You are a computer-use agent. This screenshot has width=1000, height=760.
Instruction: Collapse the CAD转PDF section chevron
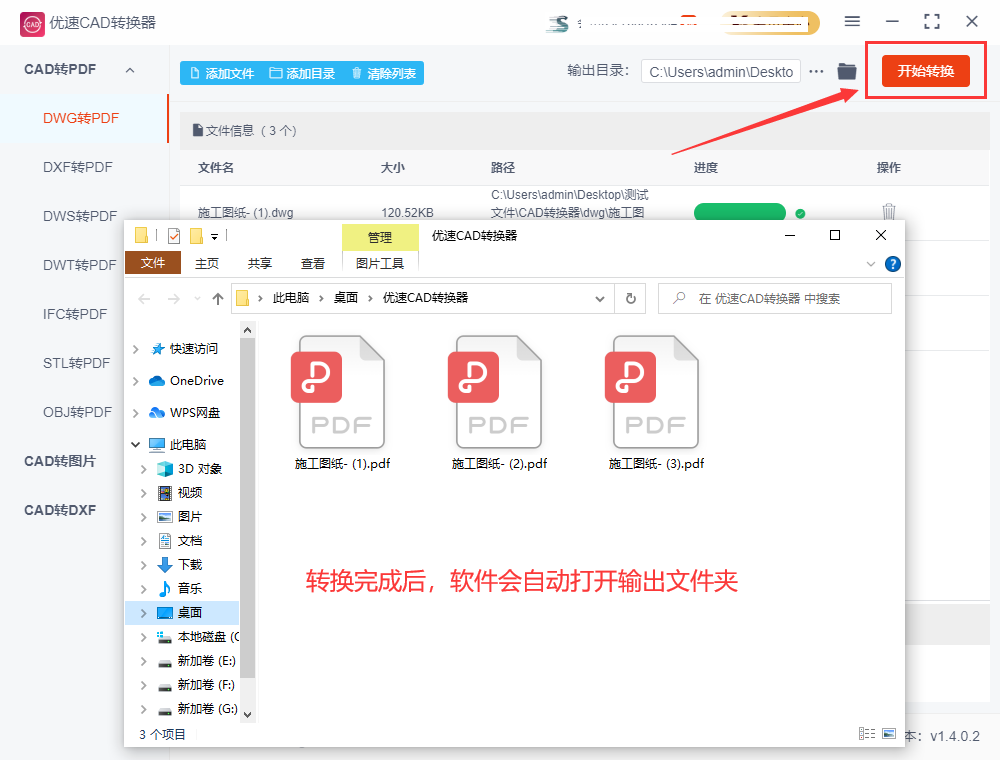130,70
